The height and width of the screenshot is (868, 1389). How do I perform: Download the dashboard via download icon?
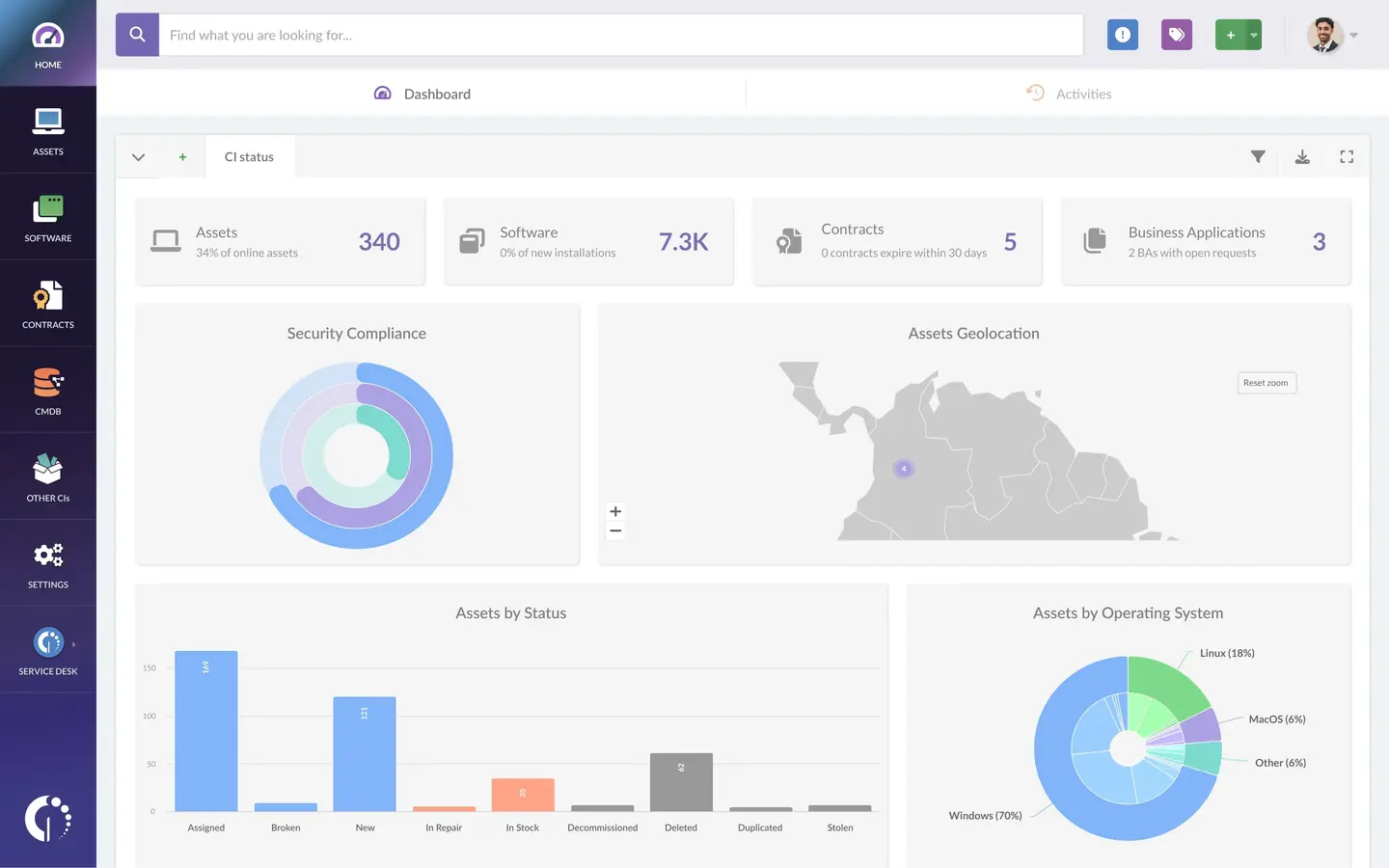tap(1302, 157)
